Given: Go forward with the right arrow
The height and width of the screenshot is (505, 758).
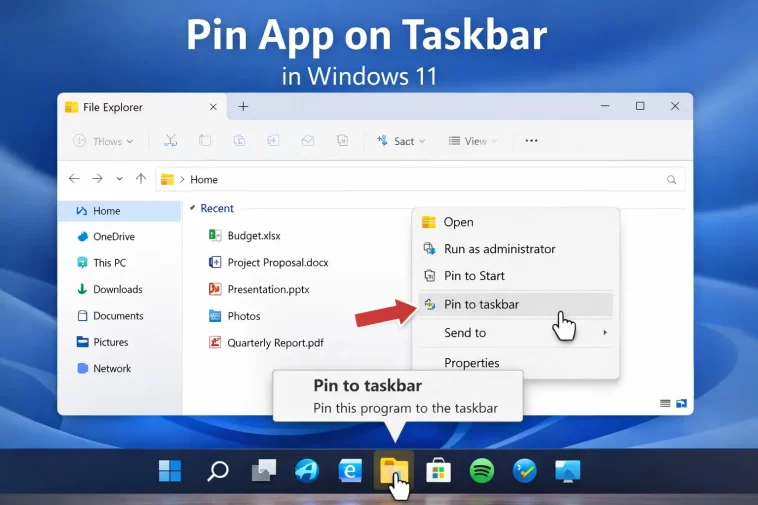Looking at the screenshot, I should [x=97, y=179].
